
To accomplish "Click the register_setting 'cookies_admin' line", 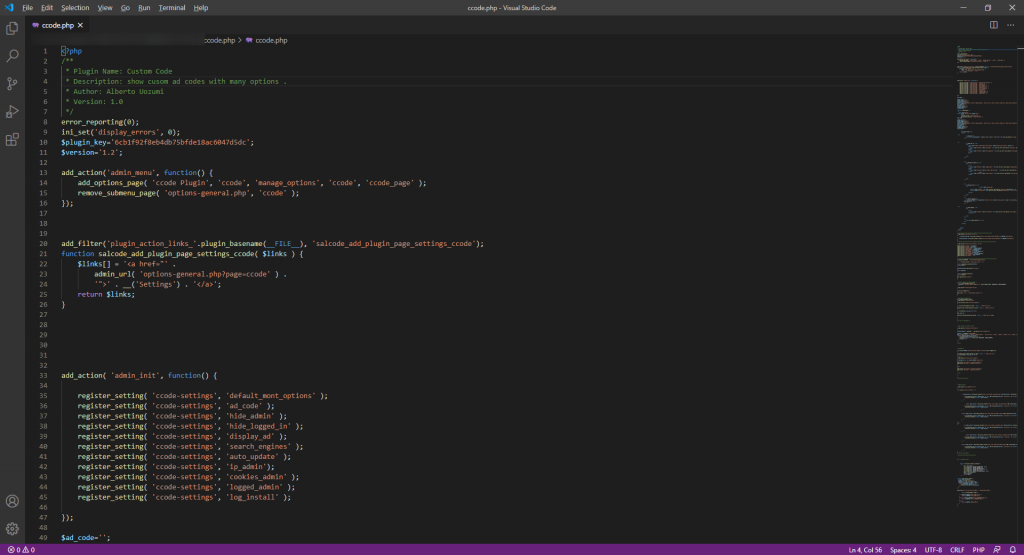I will tap(188, 477).
